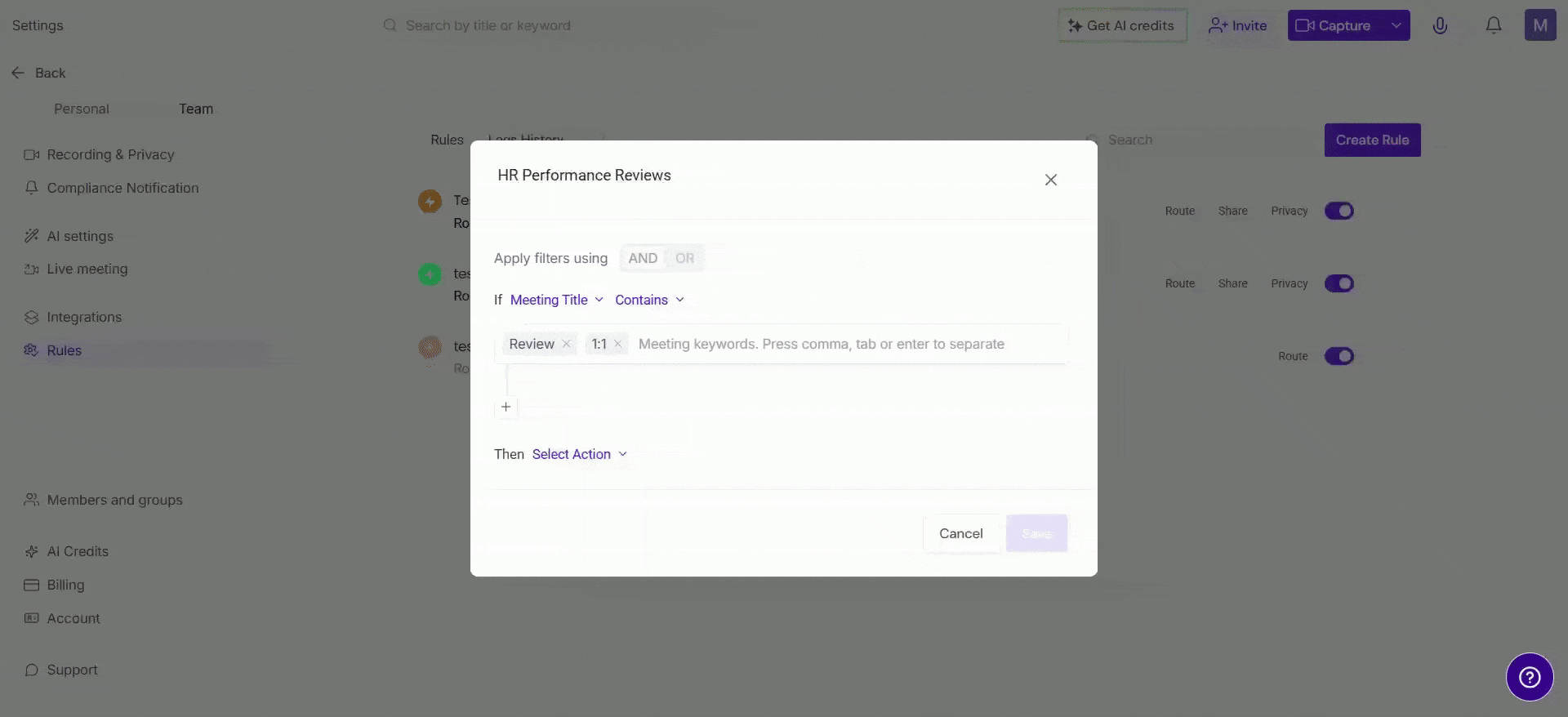This screenshot has height=717, width=1568.
Task: Click the green rule icon
Action: [x=430, y=274]
